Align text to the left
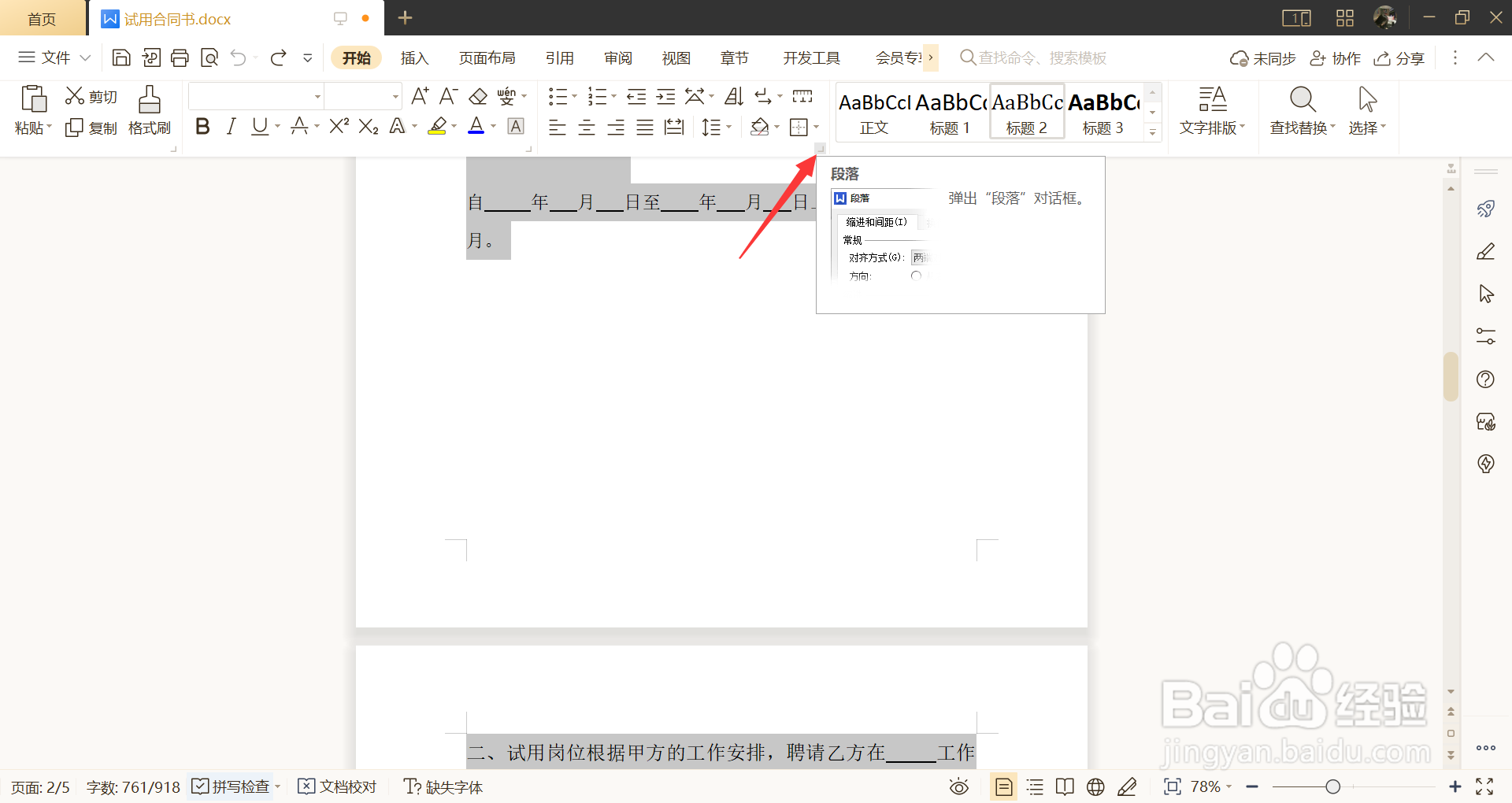 [558, 127]
